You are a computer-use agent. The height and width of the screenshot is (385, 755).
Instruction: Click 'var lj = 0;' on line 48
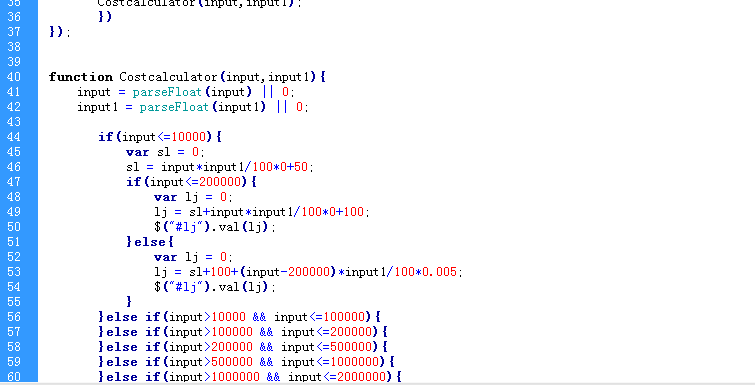(x=193, y=197)
